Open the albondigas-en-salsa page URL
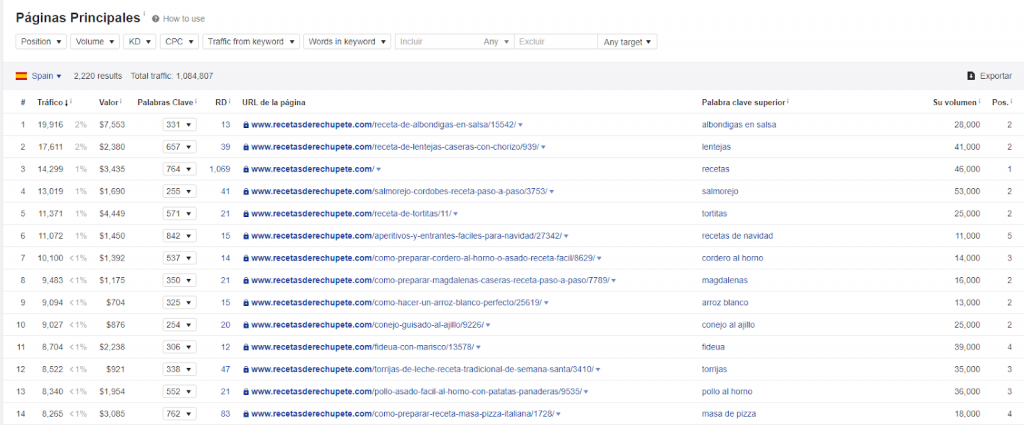 click(383, 125)
